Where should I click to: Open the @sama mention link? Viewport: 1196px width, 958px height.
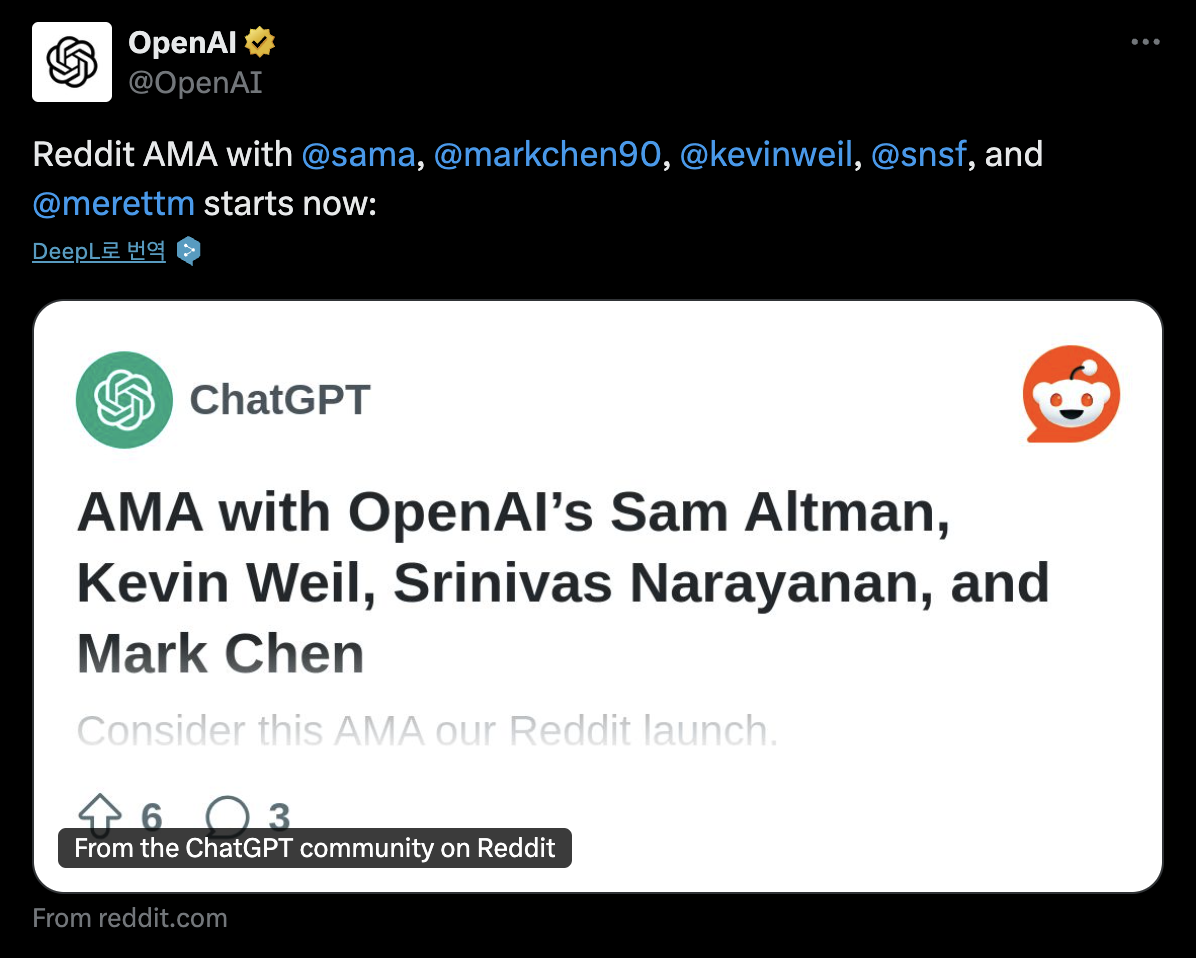click(357, 155)
